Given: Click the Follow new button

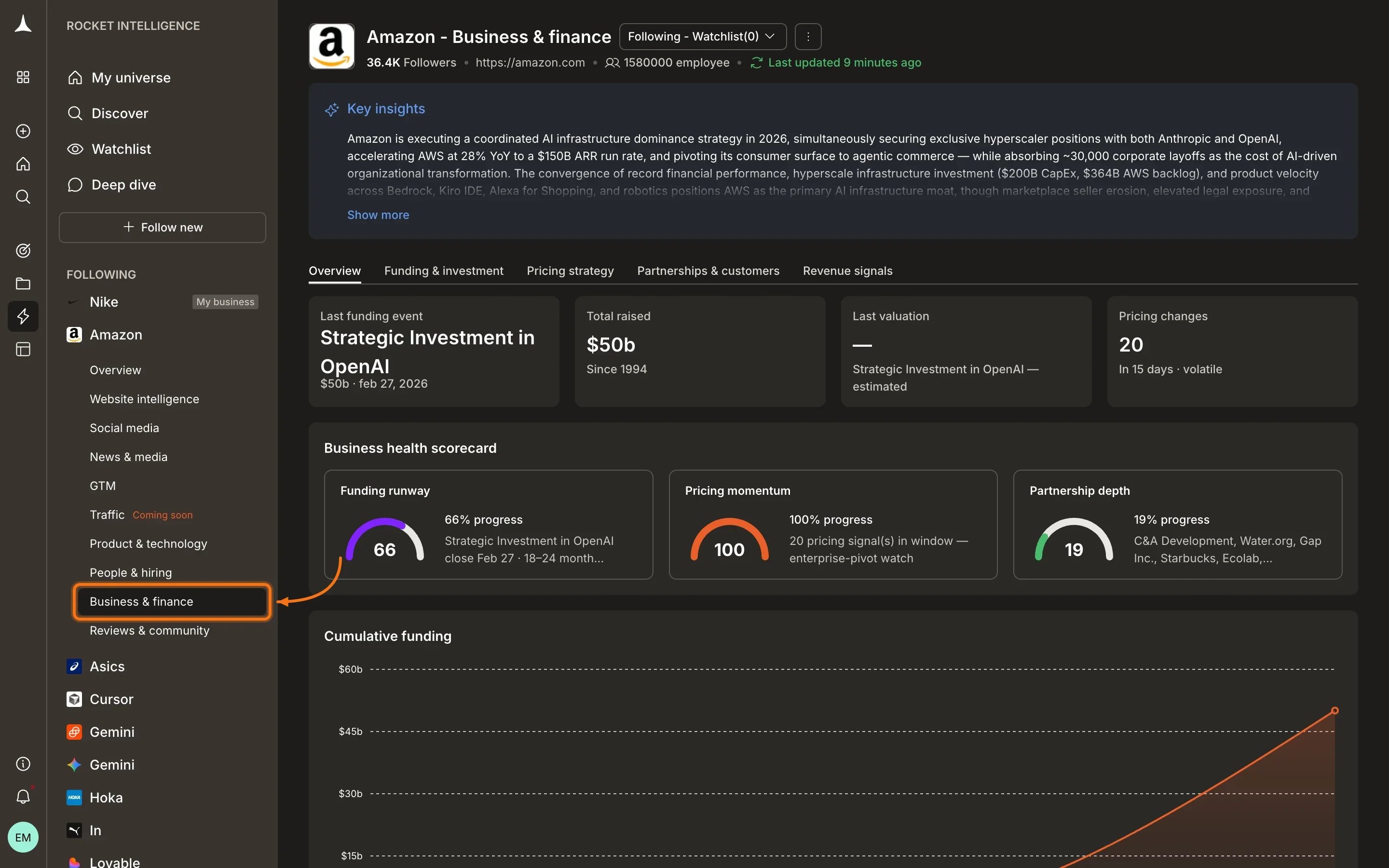Looking at the screenshot, I should (x=163, y=227).
